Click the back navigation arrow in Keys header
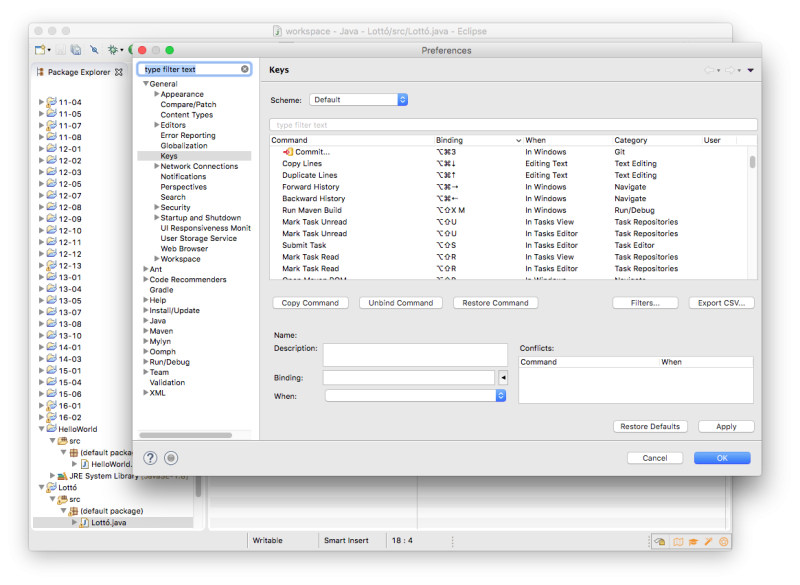The height and width of the screenshot is (585, 800). (709, 70)
